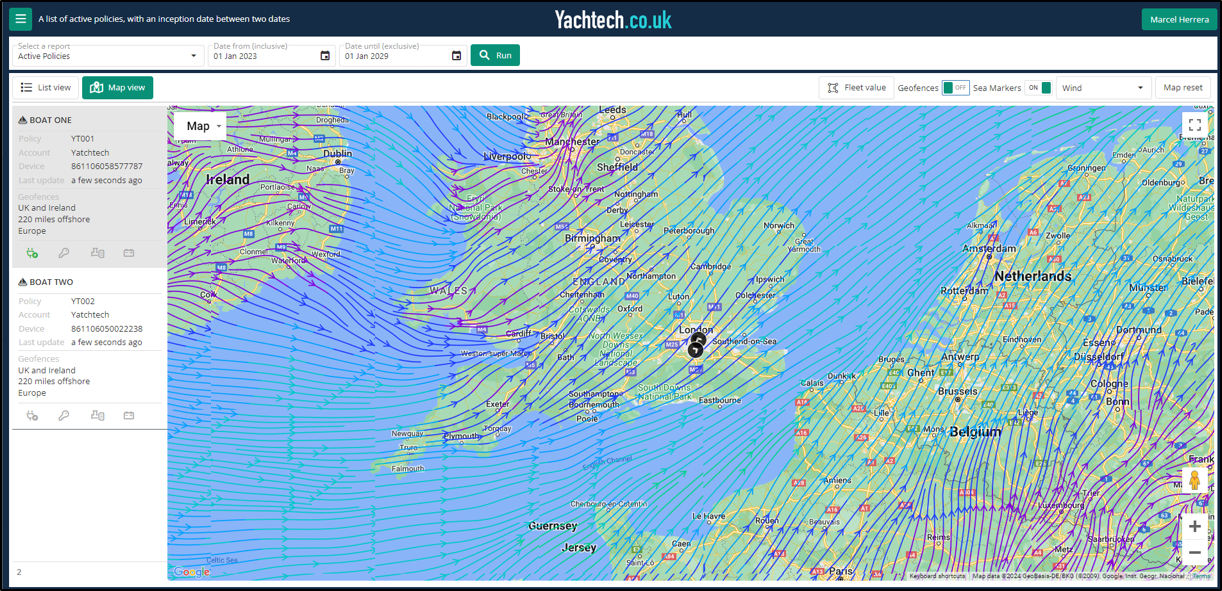This screenshot has height=591, width=1222.
Task: Click the Amsterdam label on map
Action: click(x=989, y=248)
